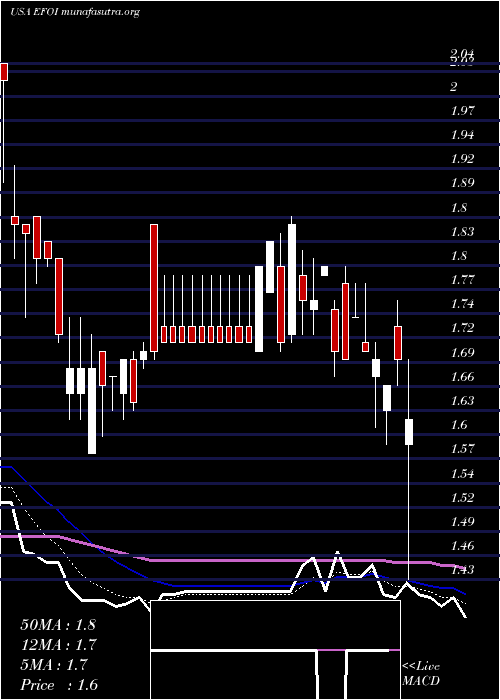The height and width of the screenshot is (700, 500).
Task: Click the 1.54 price axis label
Action: click(x=462, y=474)
